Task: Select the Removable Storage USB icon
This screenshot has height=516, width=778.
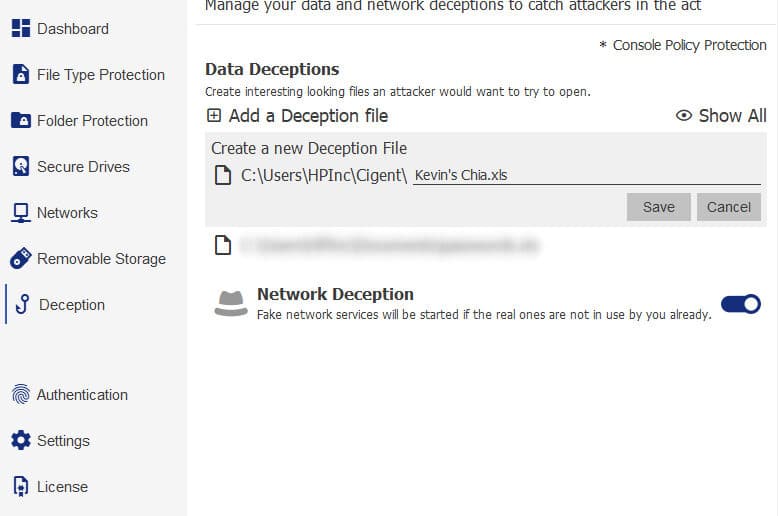Action: point(20,258)
